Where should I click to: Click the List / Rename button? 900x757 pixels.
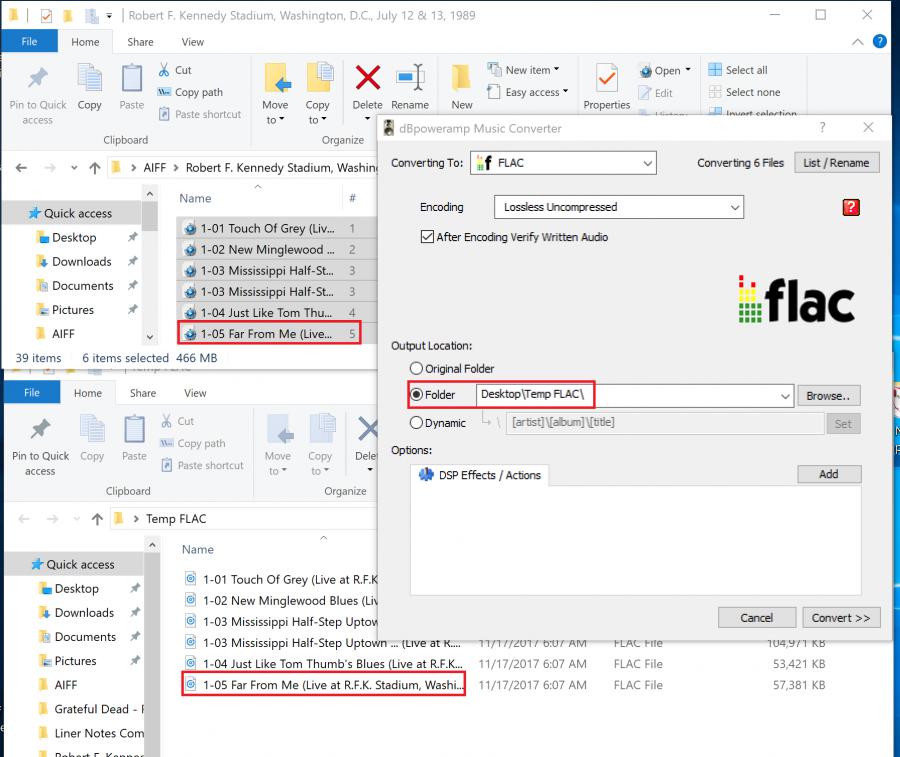coord(836,163)
